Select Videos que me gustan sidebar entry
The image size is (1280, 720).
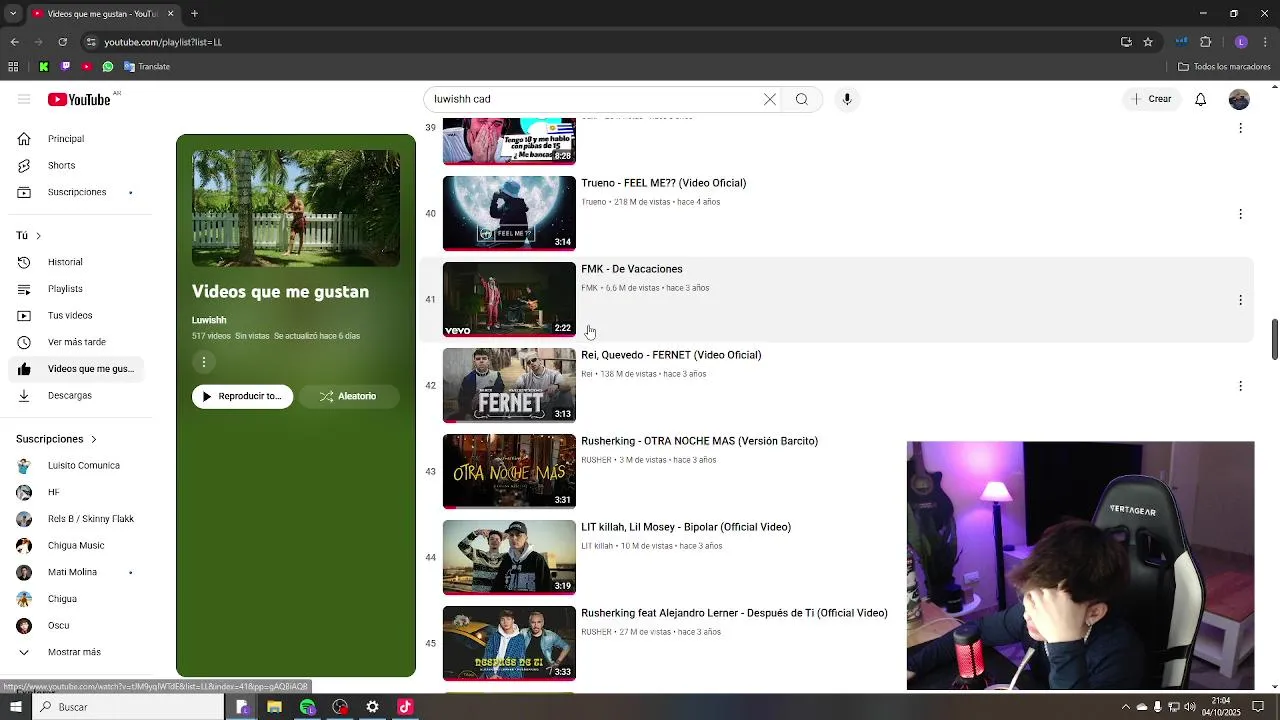[x=76, y=369]
